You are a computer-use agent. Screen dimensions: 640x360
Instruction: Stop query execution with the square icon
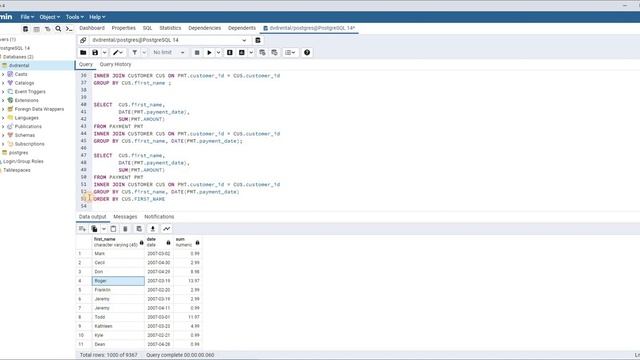tap(197, 53)
